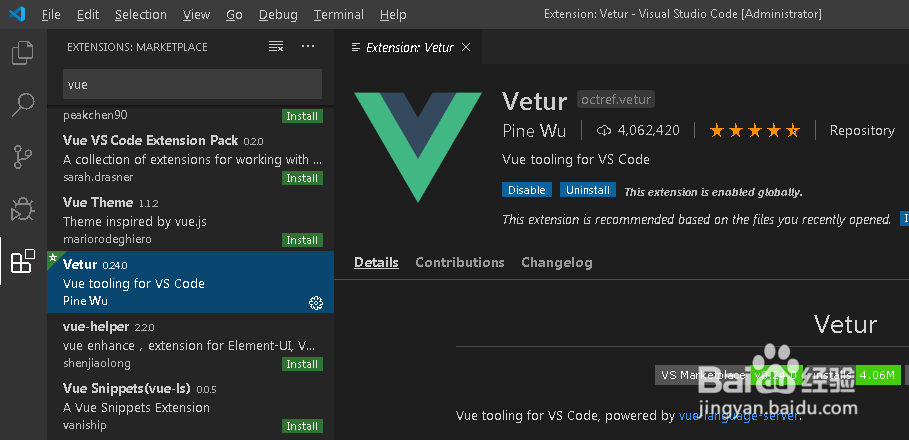The width and height of the screenshot is (909, 440).
Task: Click the VS Marketplace version badge
Action: [x=728, y=375]
